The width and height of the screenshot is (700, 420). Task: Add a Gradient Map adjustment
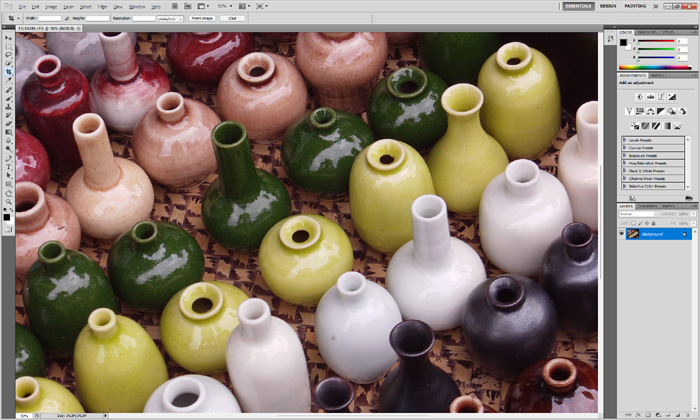click(667, 126)
